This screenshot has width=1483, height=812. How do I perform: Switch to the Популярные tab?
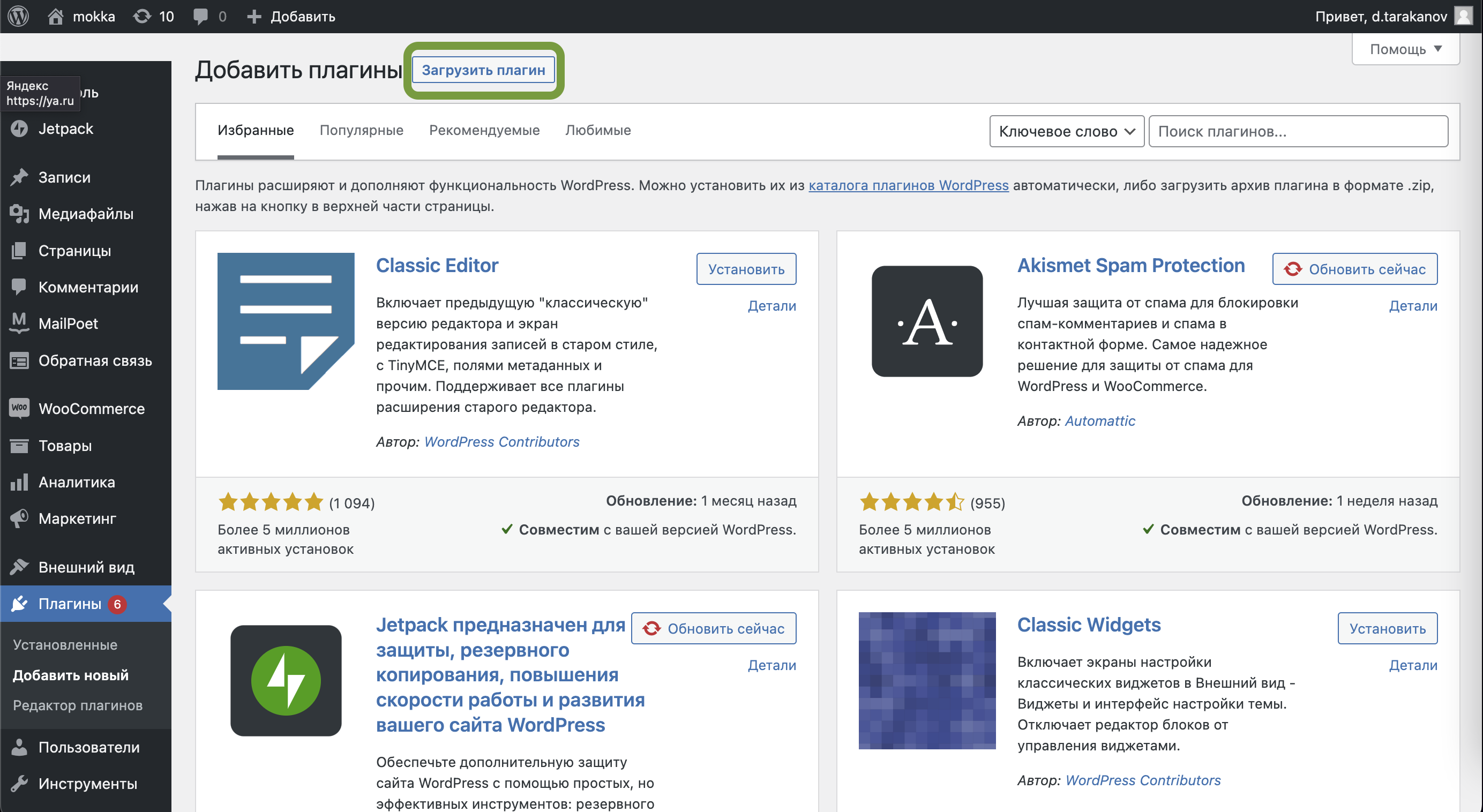click(x=362, y=130)
